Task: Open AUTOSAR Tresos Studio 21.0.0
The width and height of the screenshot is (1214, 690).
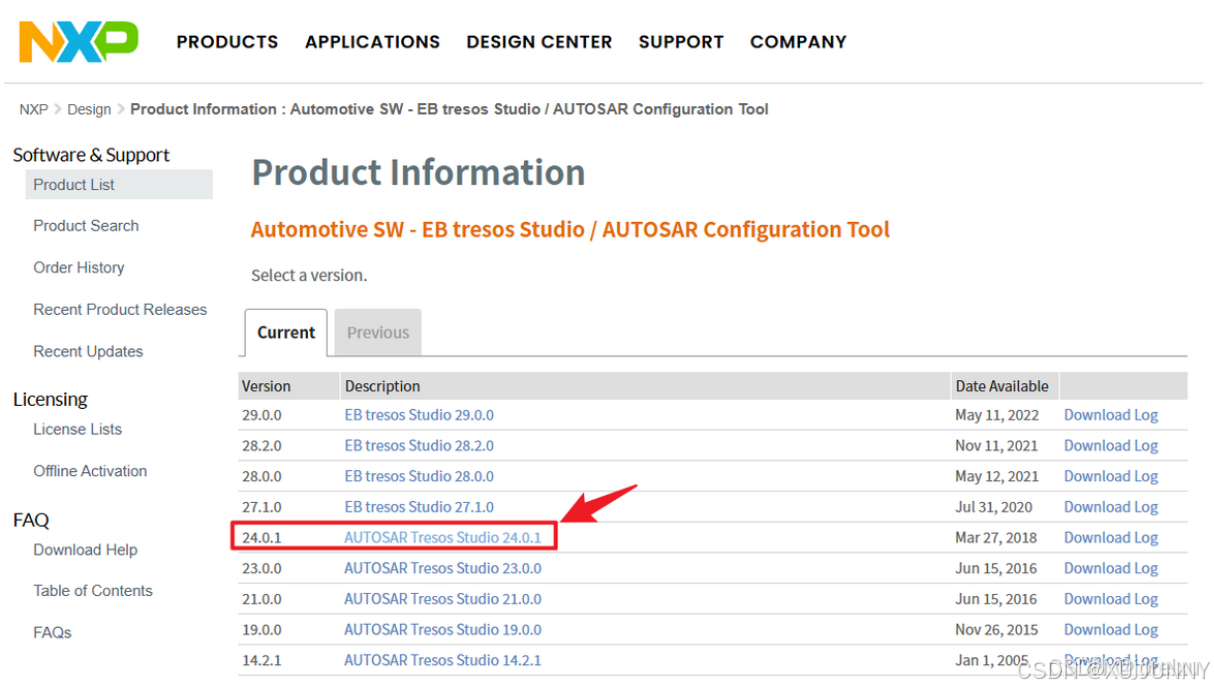Action: [x=443, y=599]
